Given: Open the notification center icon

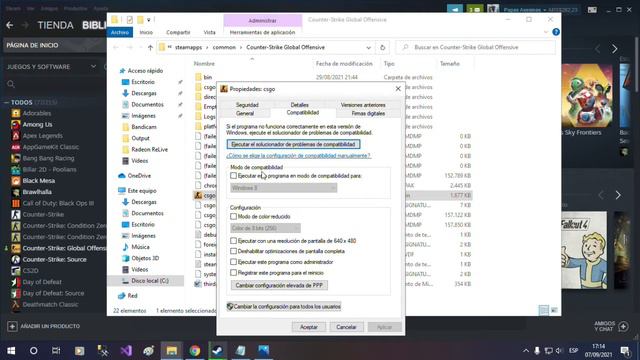Looking at the screenshot, I should pos(625,351).
